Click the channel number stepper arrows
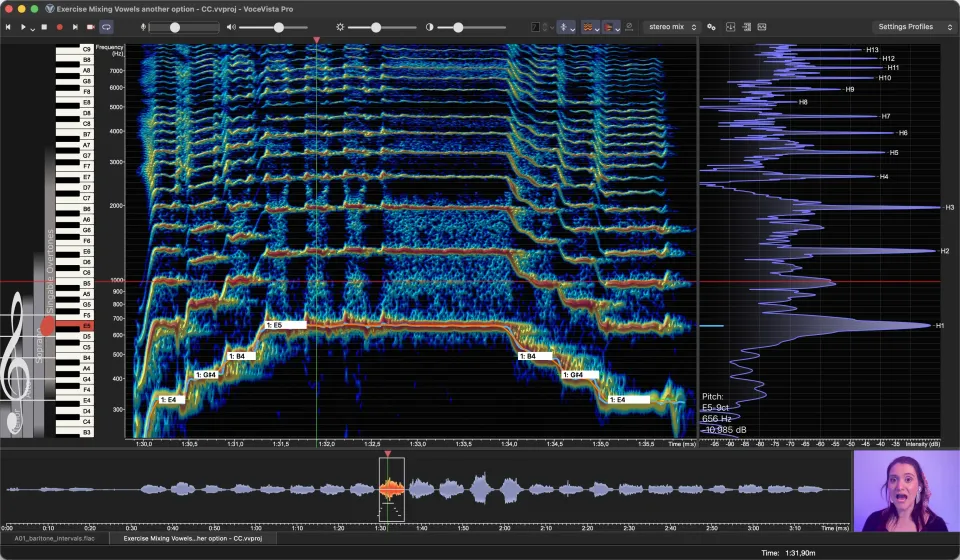960x560 pixels. tap(545, 27)
